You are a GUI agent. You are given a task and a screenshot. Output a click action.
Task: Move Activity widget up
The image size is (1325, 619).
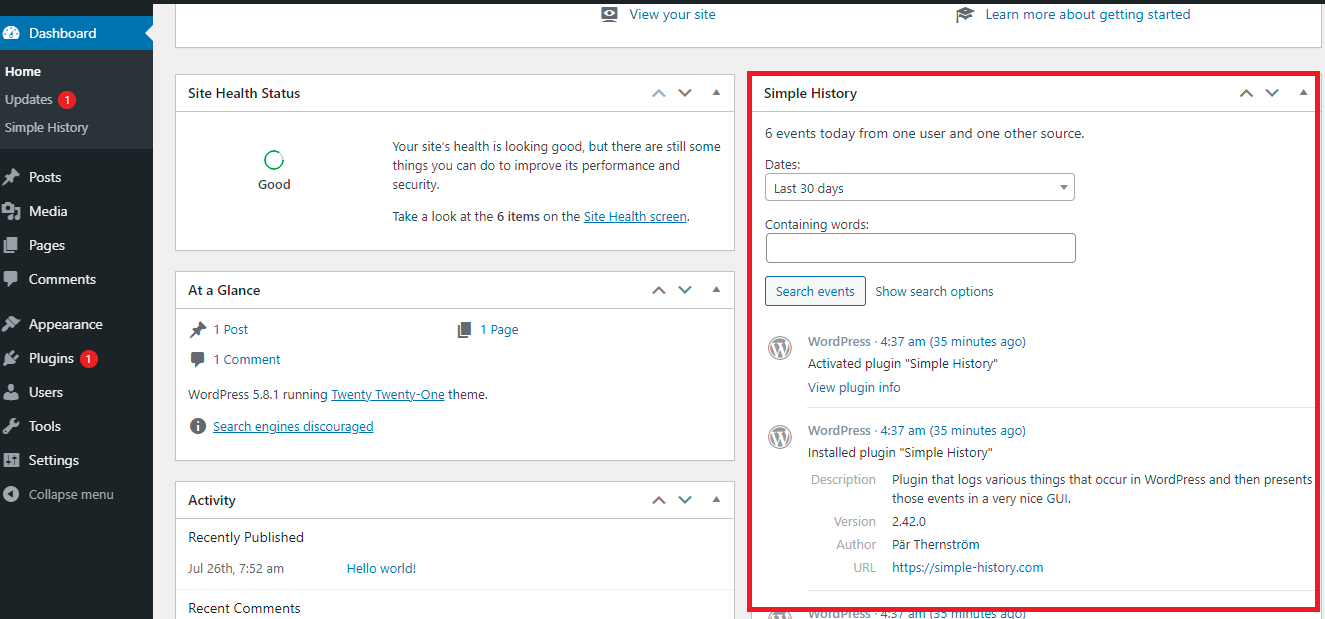click(x=658, y=500)
